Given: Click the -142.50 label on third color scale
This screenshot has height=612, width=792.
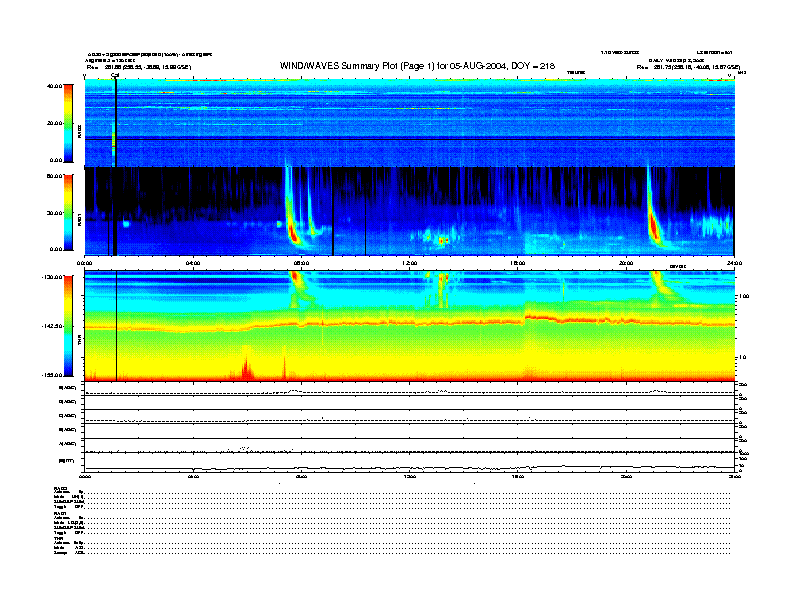Looking at the screenshot, I should tap(52, 327).
